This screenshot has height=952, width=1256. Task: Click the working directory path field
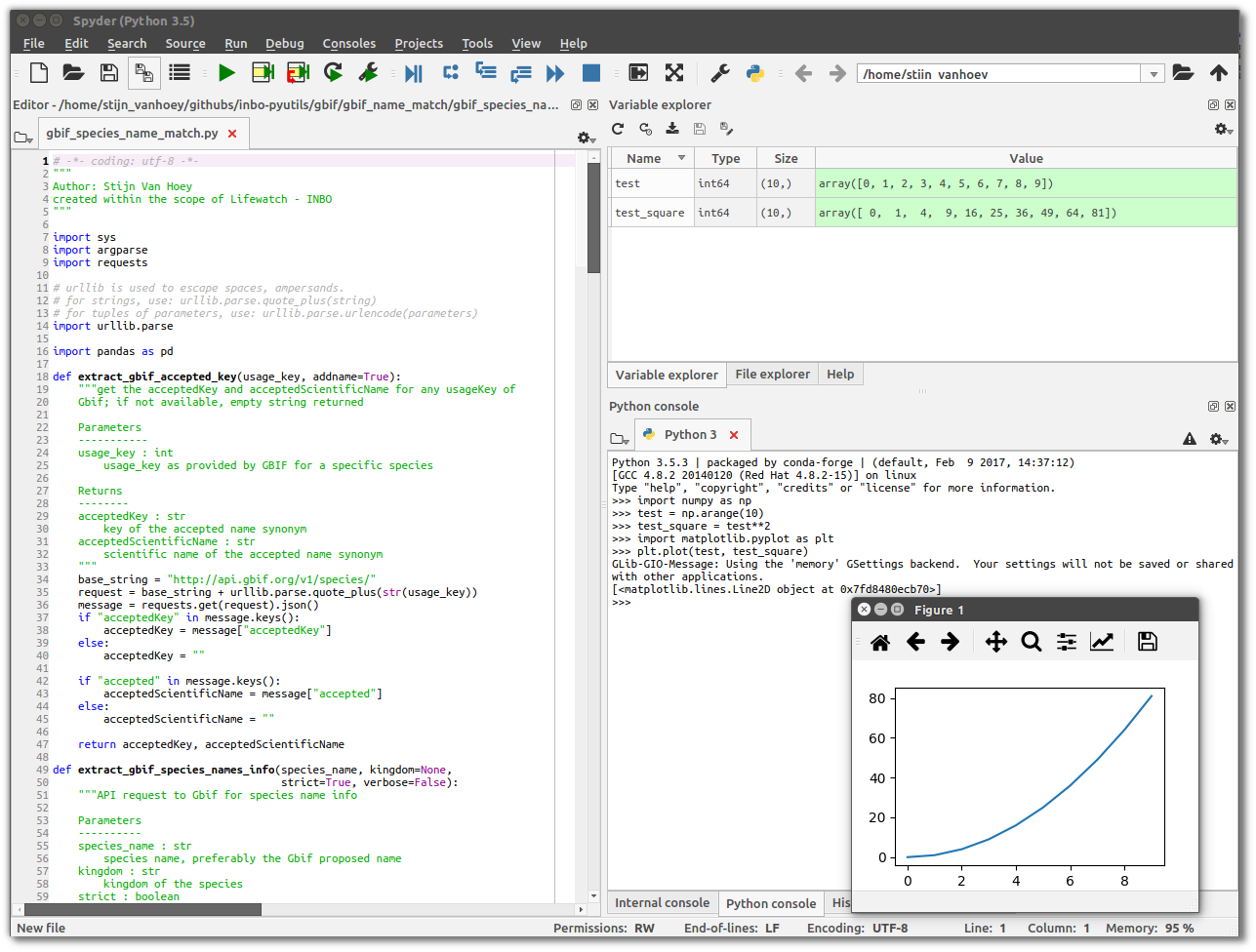[x=998, y=74]
